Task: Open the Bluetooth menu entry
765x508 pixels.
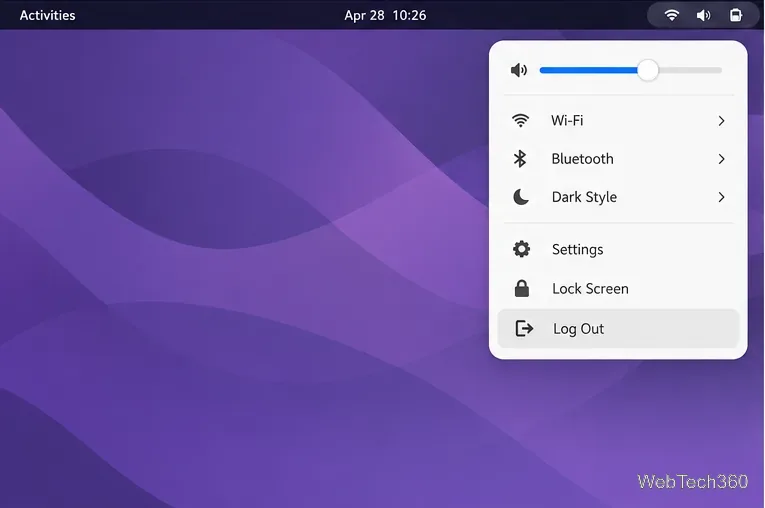Action: 618,159
